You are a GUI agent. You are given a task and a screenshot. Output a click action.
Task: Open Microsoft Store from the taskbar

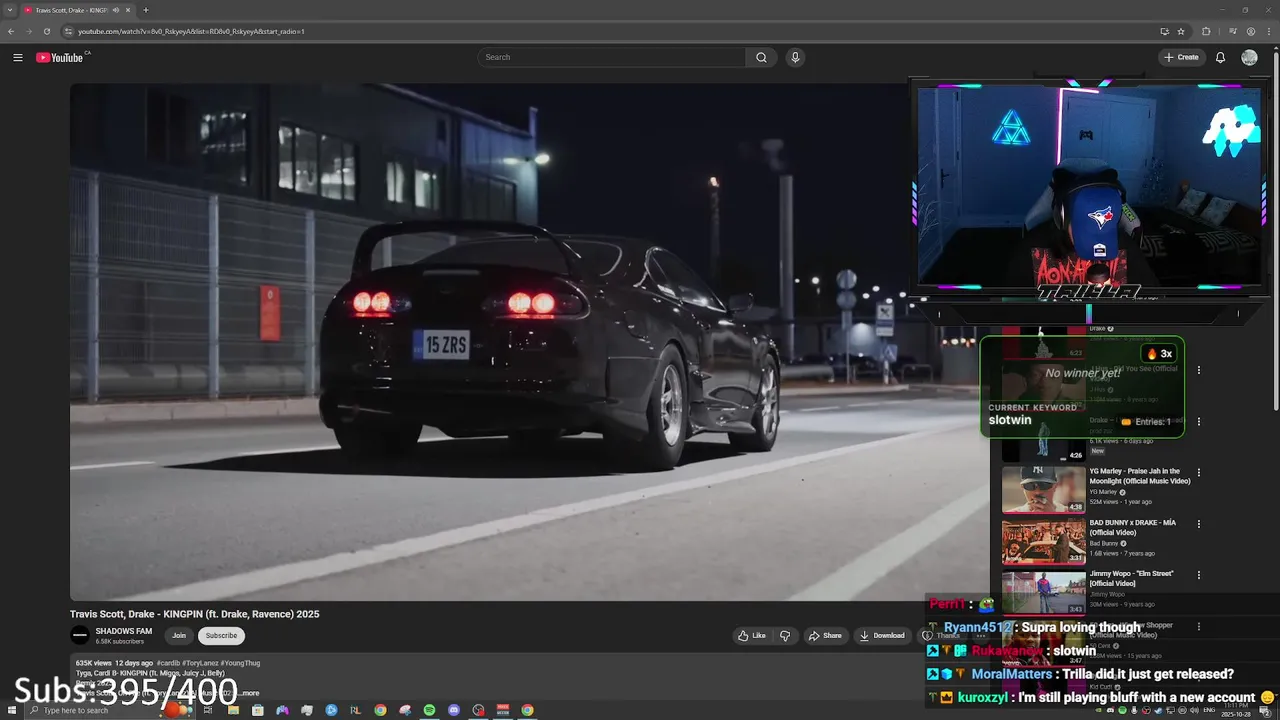coord(258,710)
